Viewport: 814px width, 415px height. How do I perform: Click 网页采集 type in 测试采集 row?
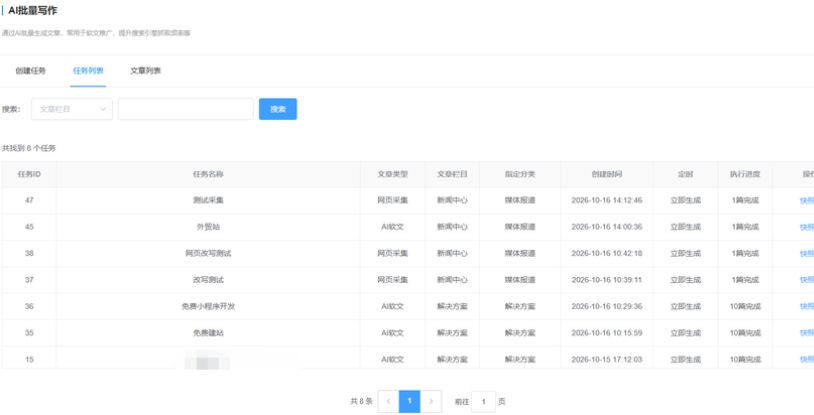coord(392,200)
